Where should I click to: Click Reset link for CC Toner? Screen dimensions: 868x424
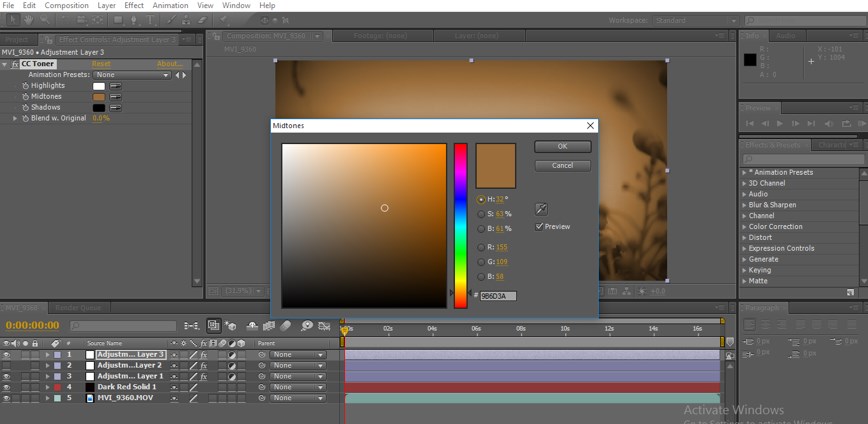[101, 64]
